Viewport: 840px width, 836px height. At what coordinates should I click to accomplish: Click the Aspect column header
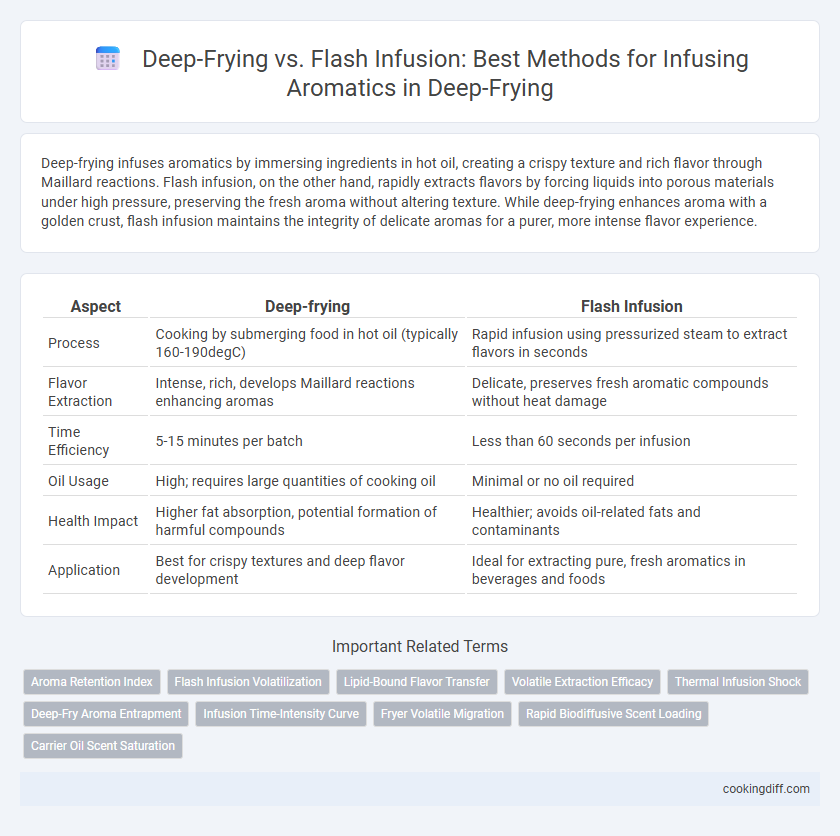[96, 306]
